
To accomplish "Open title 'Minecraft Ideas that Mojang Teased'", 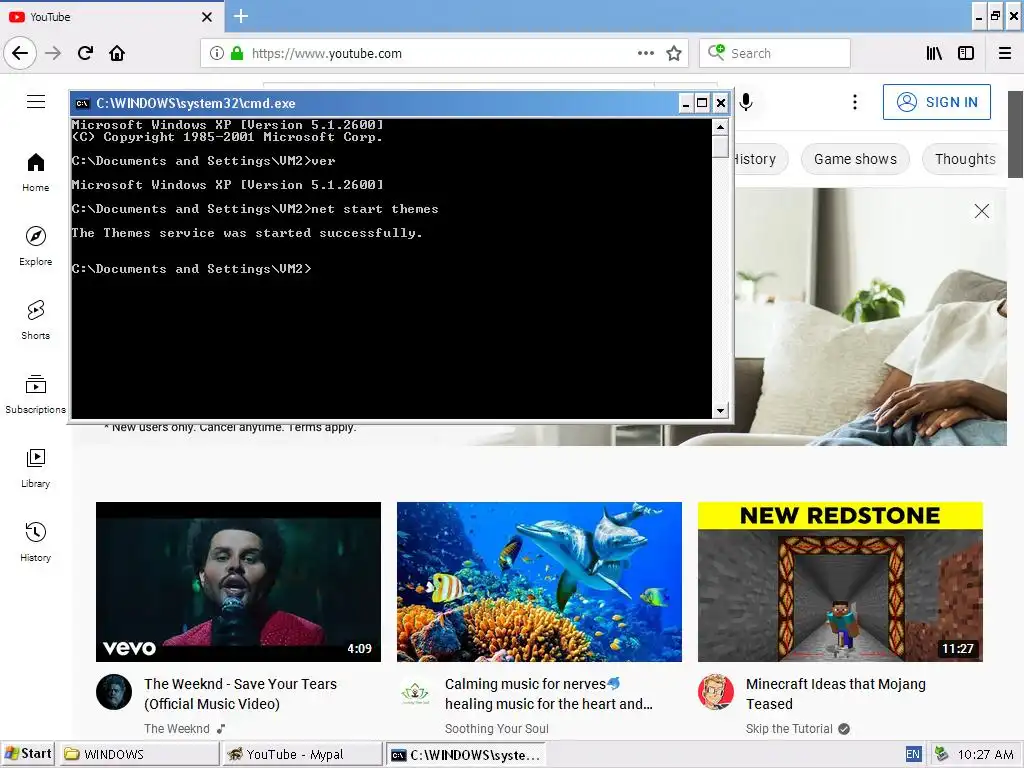I will pos(836,694).
